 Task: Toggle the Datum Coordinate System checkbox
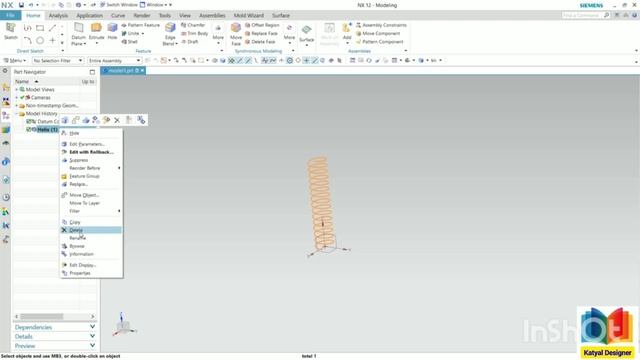(29, 122)
